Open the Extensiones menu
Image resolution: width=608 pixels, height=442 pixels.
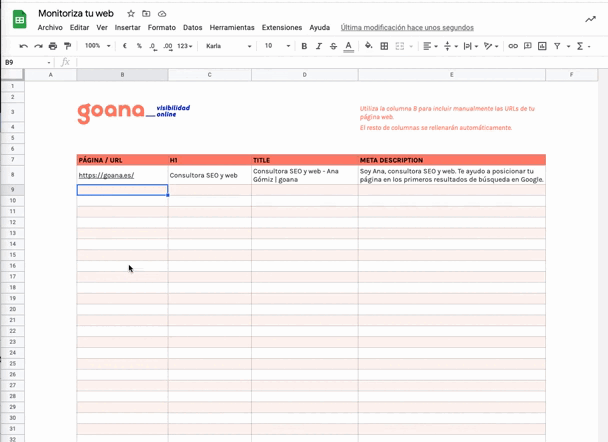[x=282, y=28]
